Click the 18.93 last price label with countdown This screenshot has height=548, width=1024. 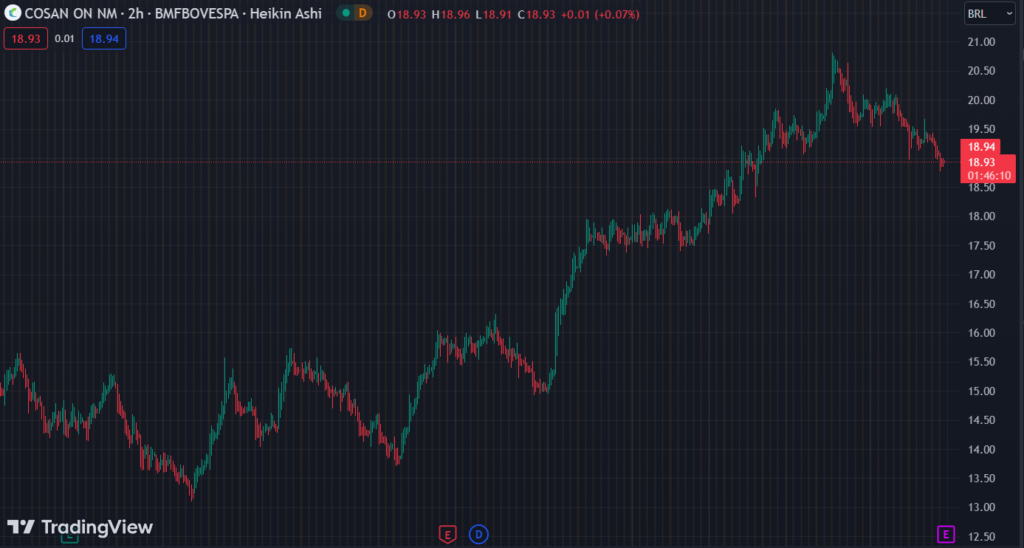tap(988, 169)
